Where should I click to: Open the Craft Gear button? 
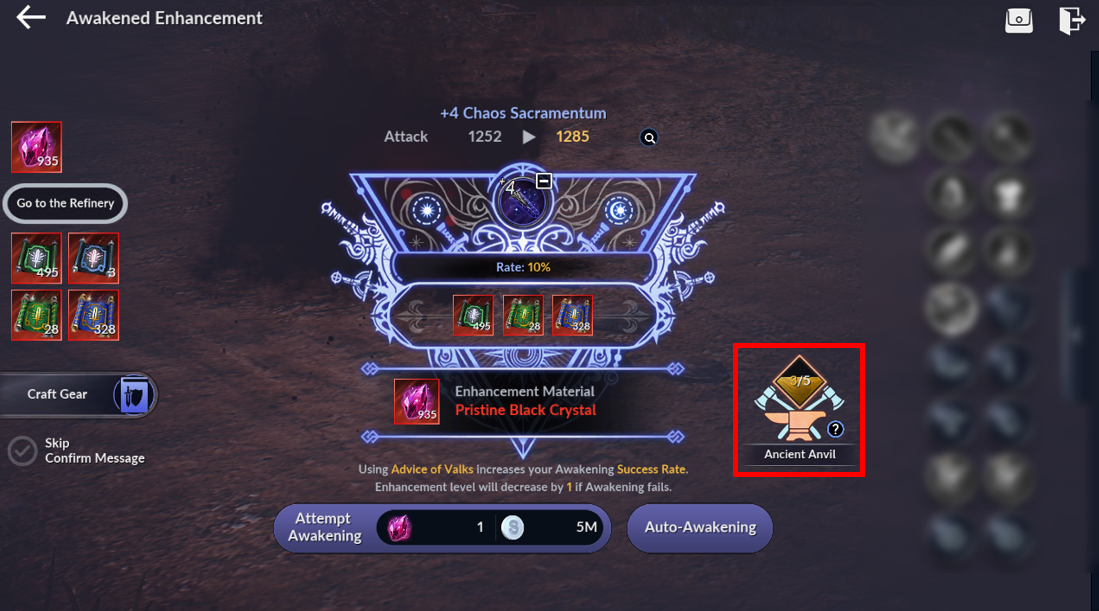click(78, 394)
